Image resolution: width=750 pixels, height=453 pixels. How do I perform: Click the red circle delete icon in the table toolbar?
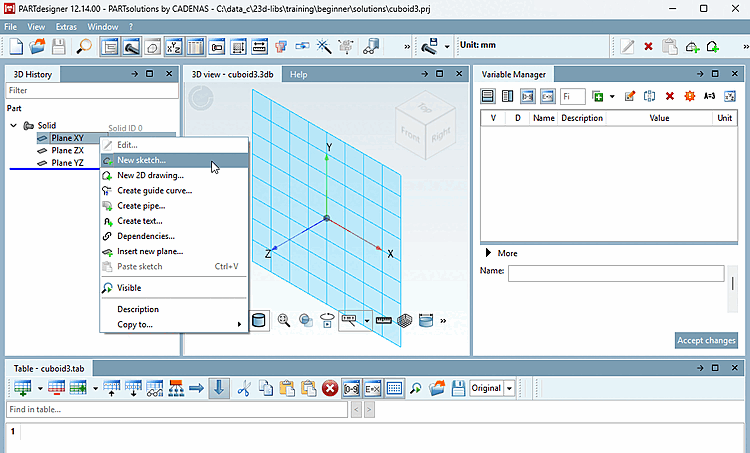pos(330,388)
